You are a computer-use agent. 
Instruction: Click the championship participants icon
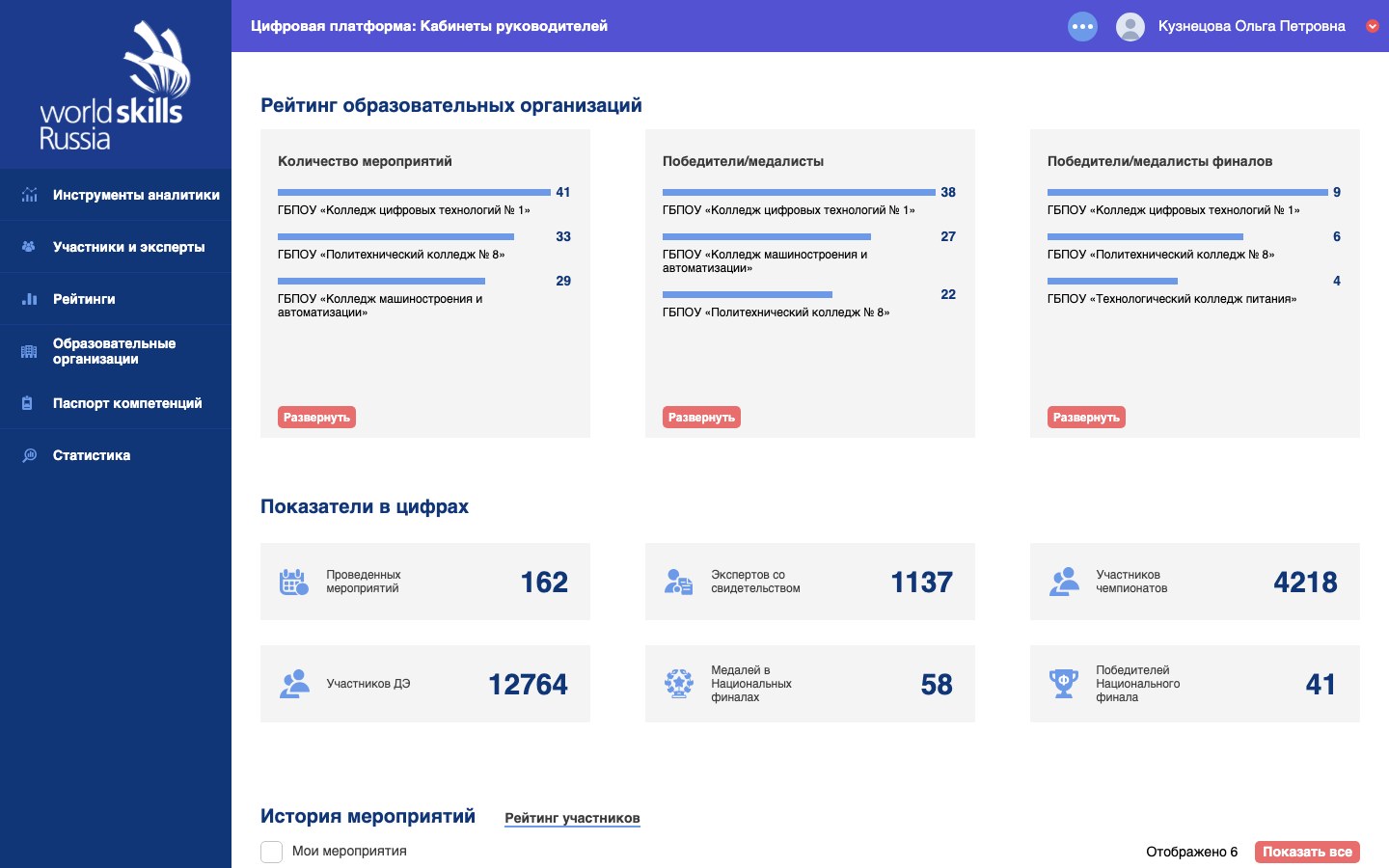pyautogui.click(x=1064, y=582)
